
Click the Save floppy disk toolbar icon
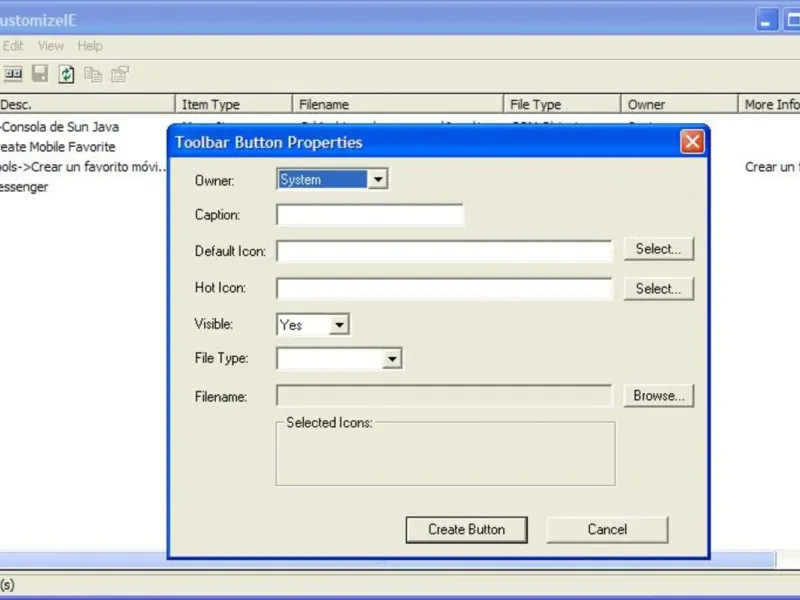point(40,74)
